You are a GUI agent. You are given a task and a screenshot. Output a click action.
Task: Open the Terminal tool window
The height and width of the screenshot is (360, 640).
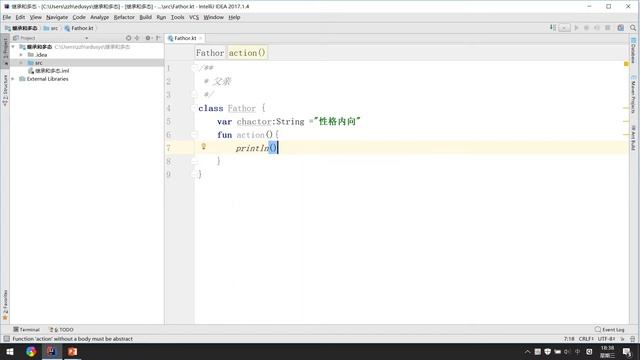[x=27, y=329]
